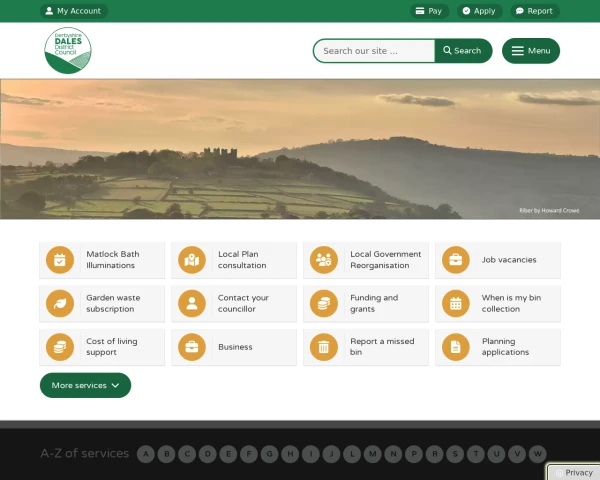The width and height of the screenshot is (600, 480).
Task: Open the Planning applications document icon tile
Action: tap(498, 347)
